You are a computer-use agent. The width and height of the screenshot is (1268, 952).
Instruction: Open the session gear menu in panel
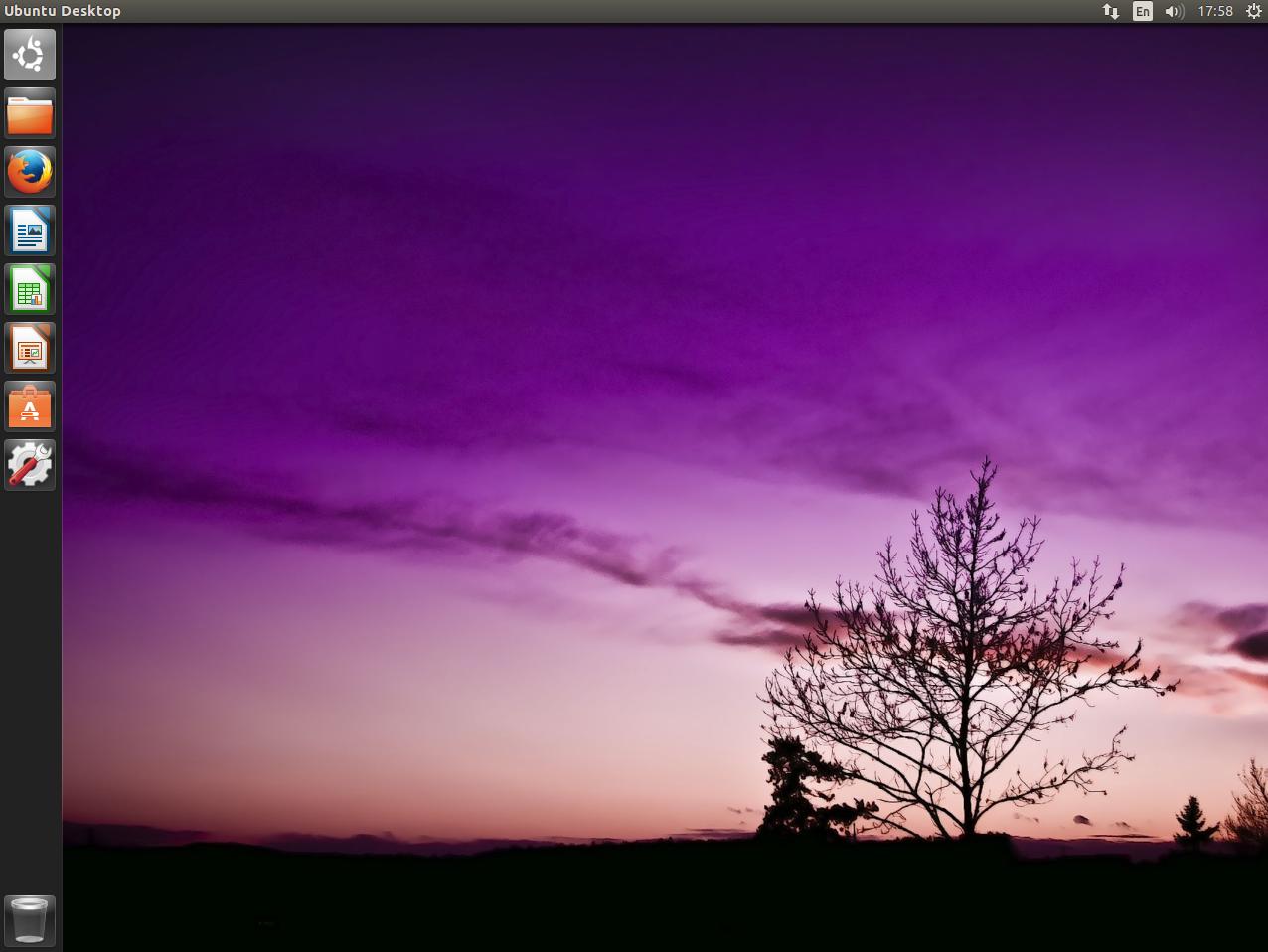point(1253,11)
